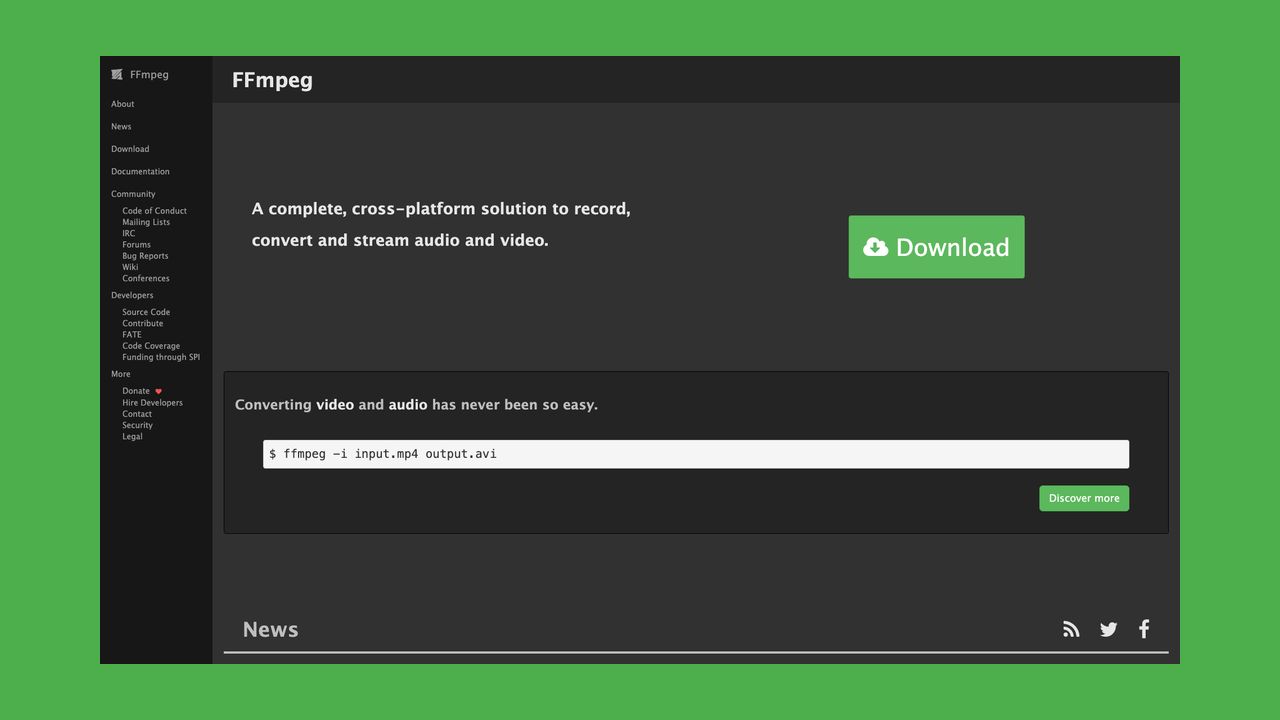Screen dimensions: 1280x720
Task: Open the Contact link
Action: (x=137, y=414)
